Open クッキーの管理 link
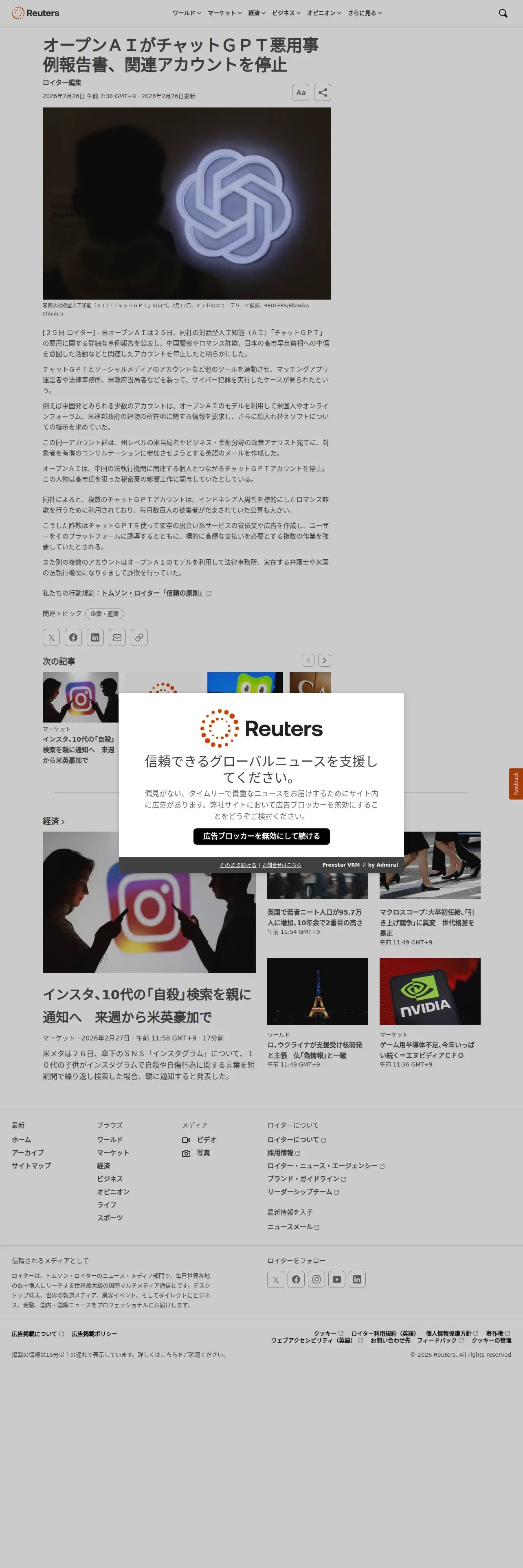 491,1340
